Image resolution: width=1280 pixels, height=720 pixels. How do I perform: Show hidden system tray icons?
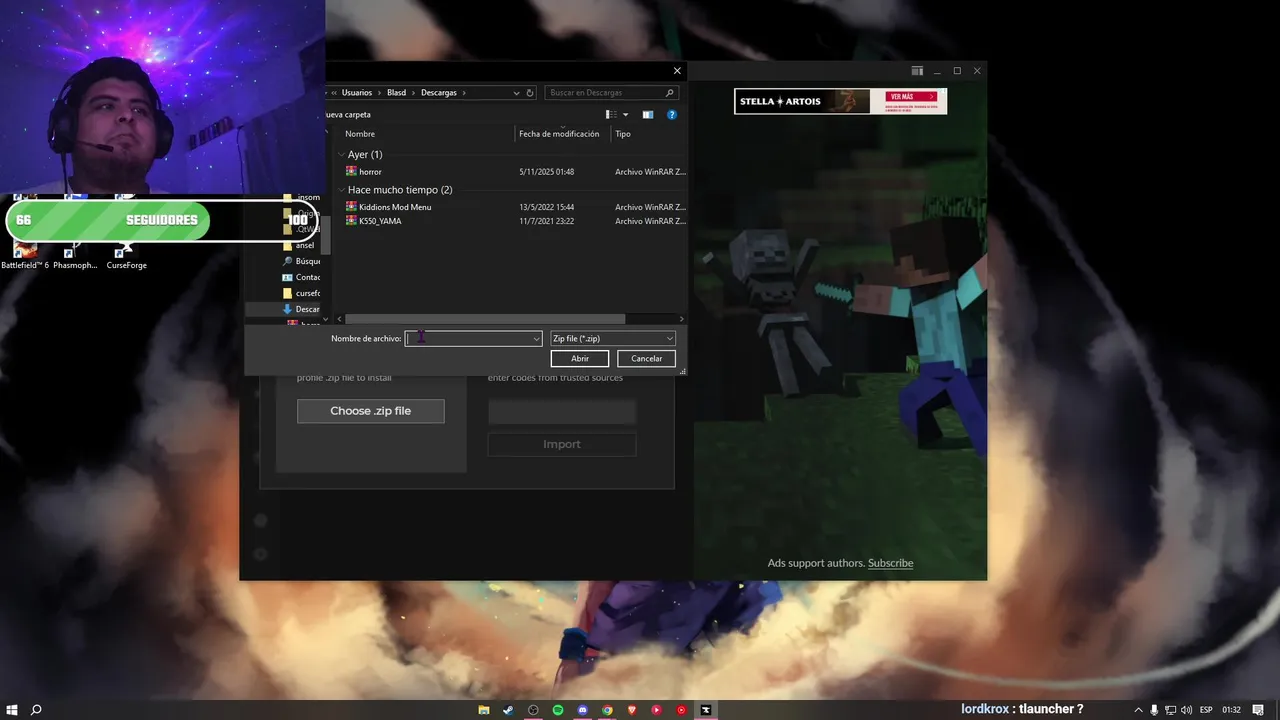(1138, 710)
